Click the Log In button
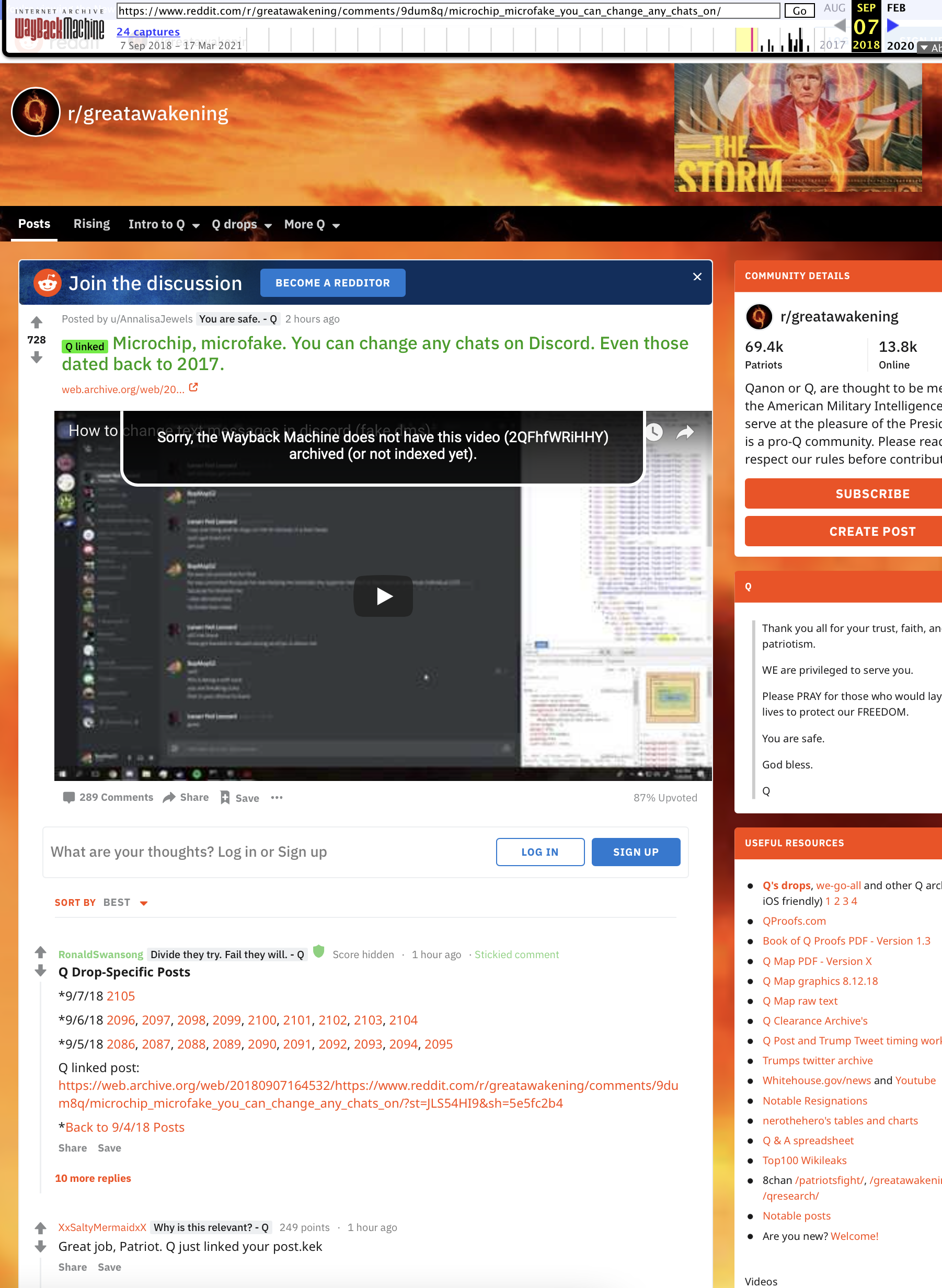942x1288 pixels. tap(540, 852)
